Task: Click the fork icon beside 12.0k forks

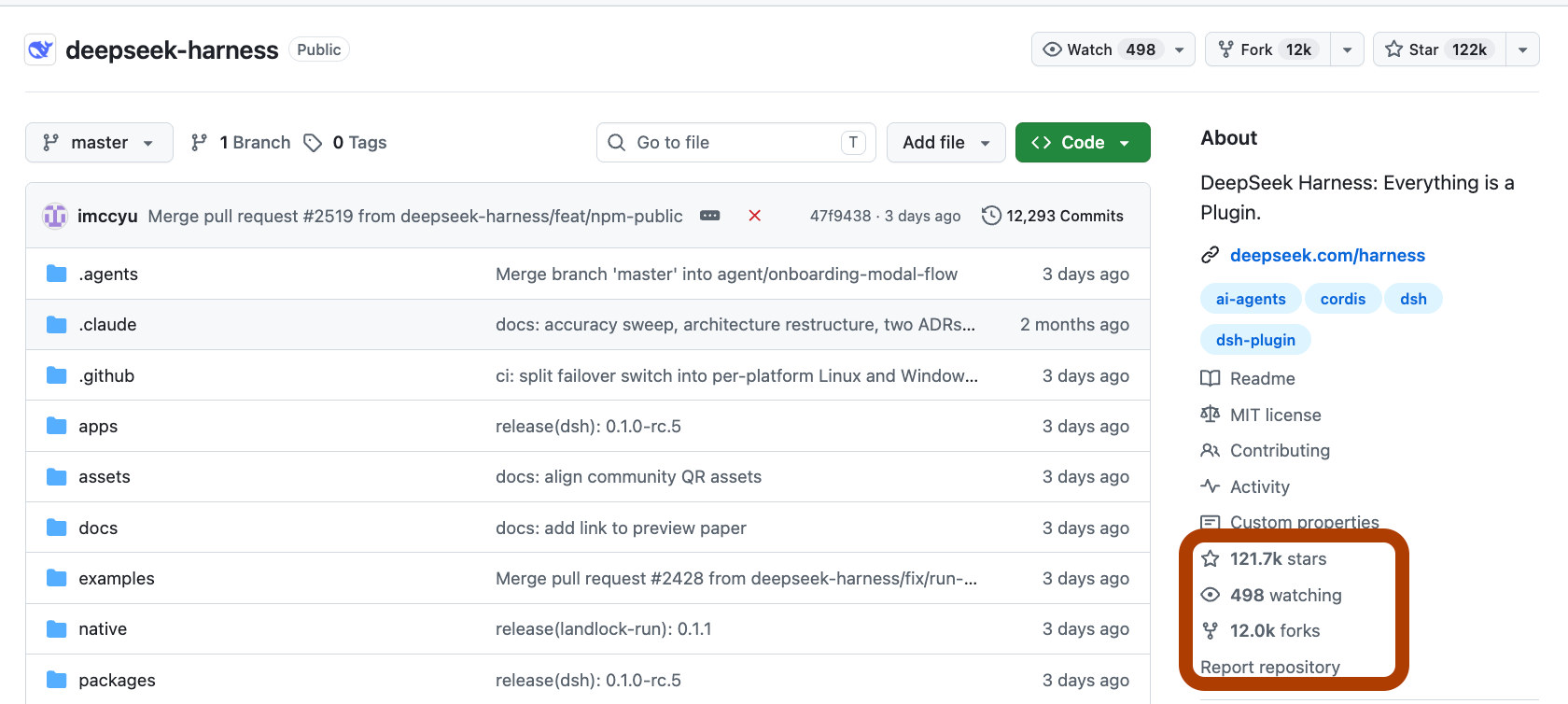Action: [1211, 630]
